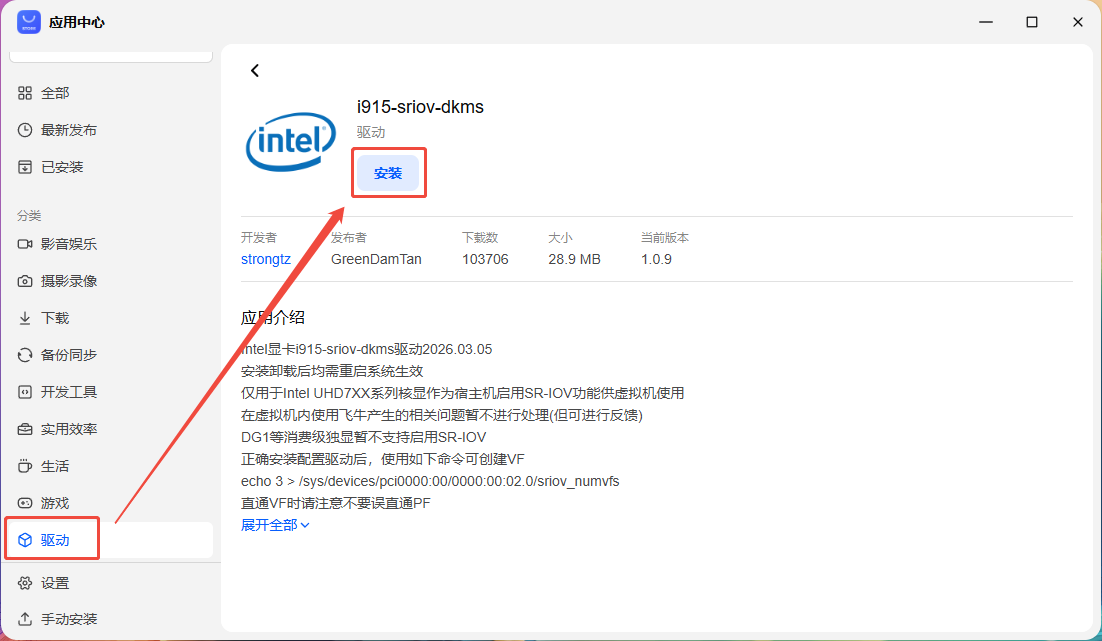The width and height of the screenshot is (1102, 641).
Task: Click the 驱动 cube icon
Action: coord(25,540)
